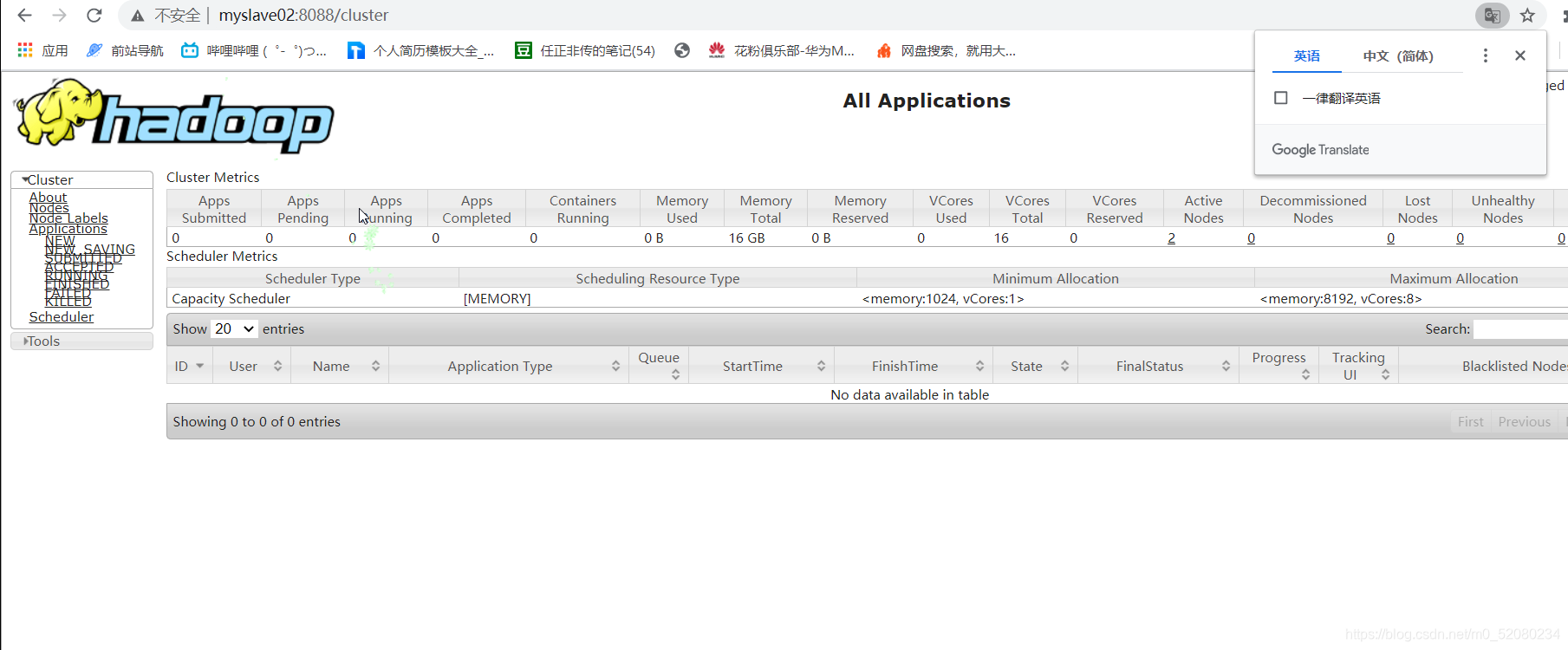Sort table by Tracking UI column
1568x650 pixels.
[1358, 366]
